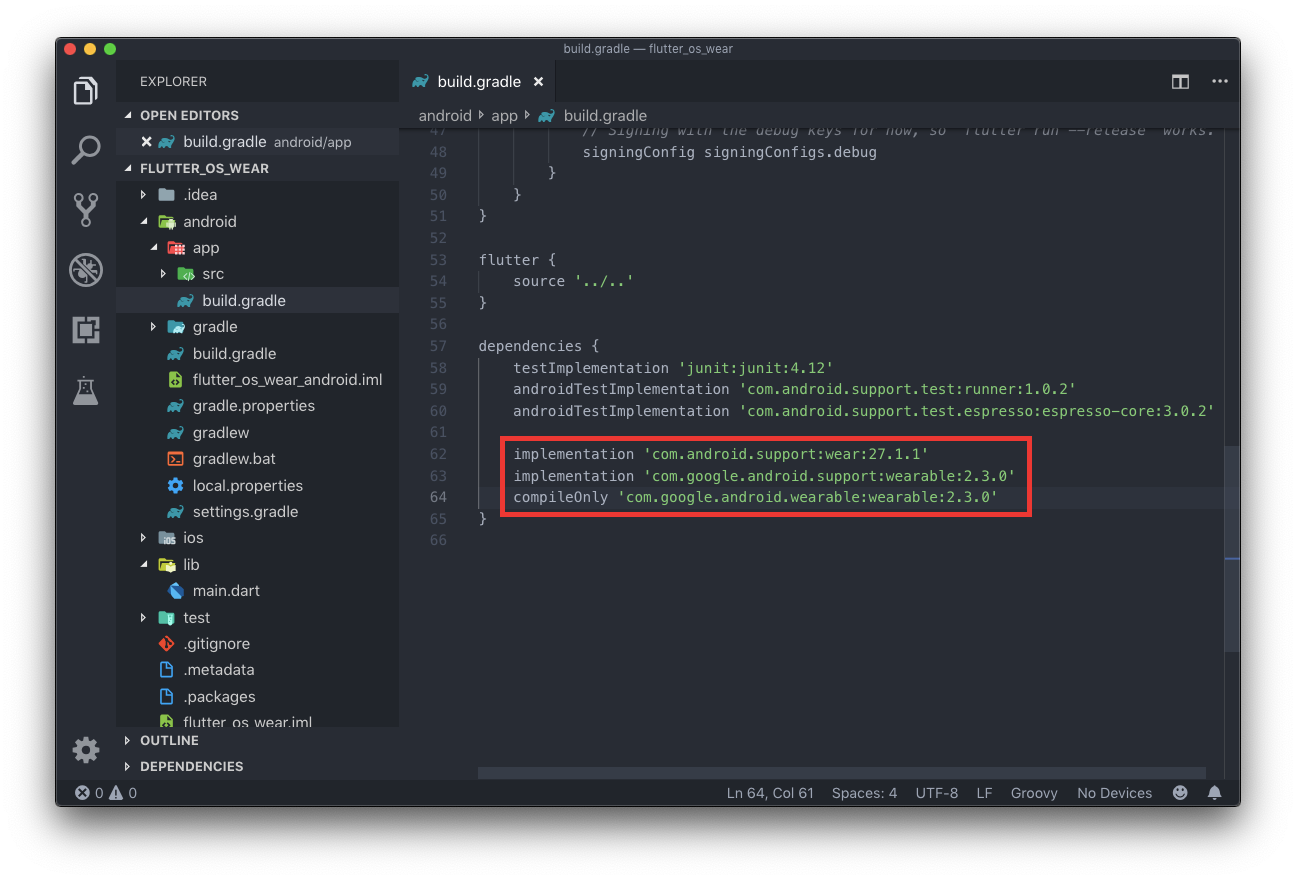Open build.gradle under the android folder

[257, 354]
